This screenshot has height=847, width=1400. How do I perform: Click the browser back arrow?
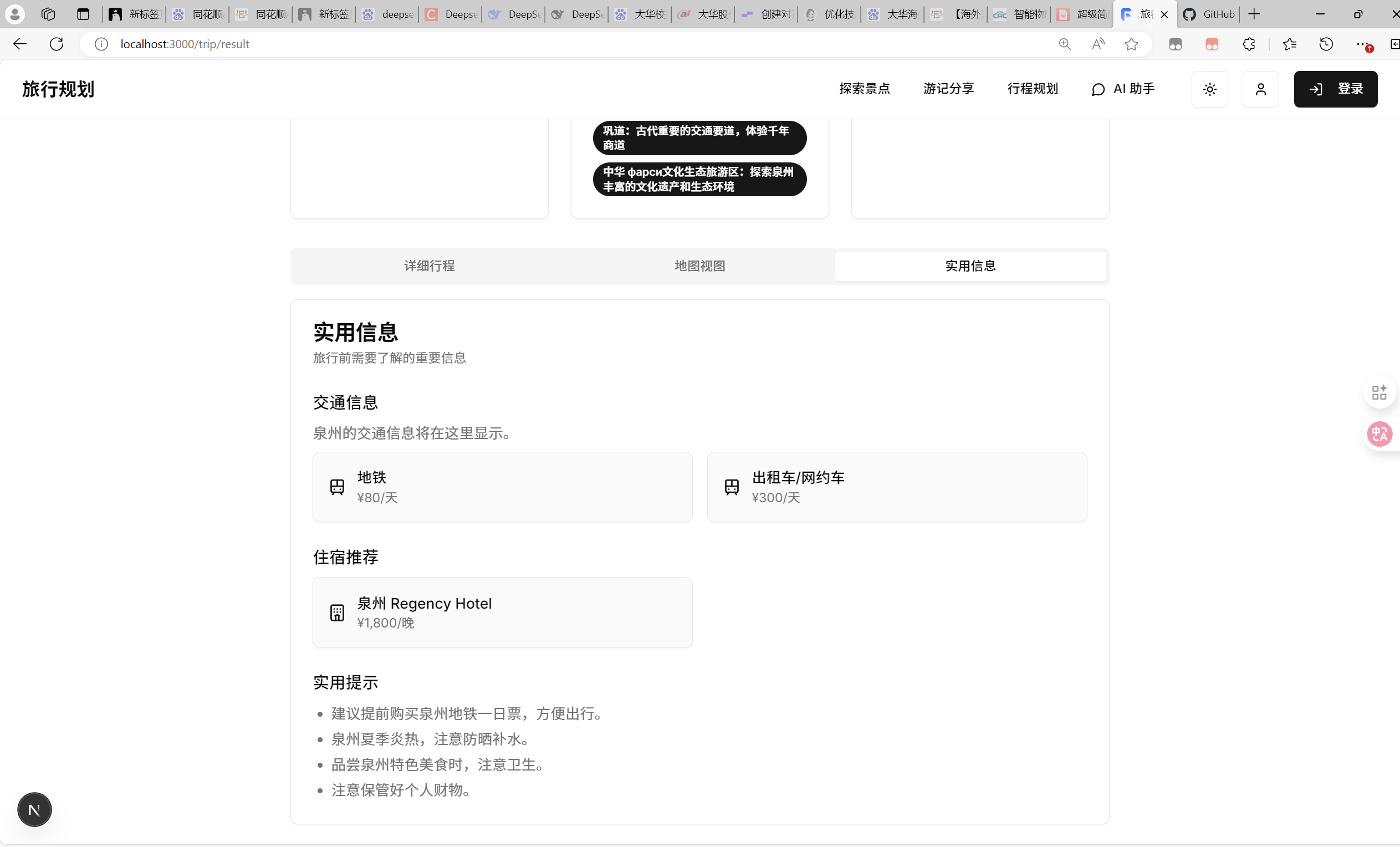pyautogui.click(x=20, y=44)
